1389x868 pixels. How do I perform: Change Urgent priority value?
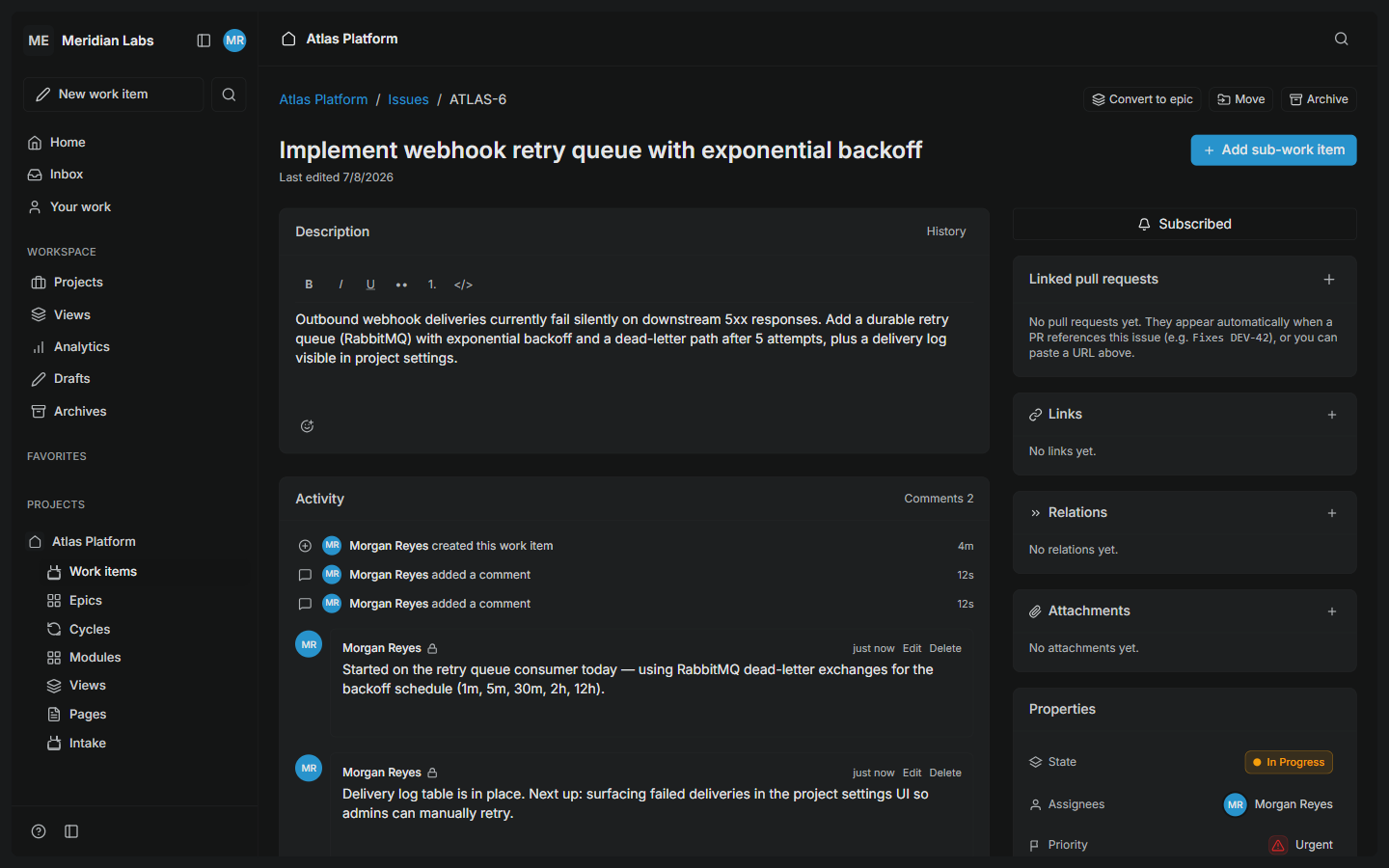(x=1301, y=845)
